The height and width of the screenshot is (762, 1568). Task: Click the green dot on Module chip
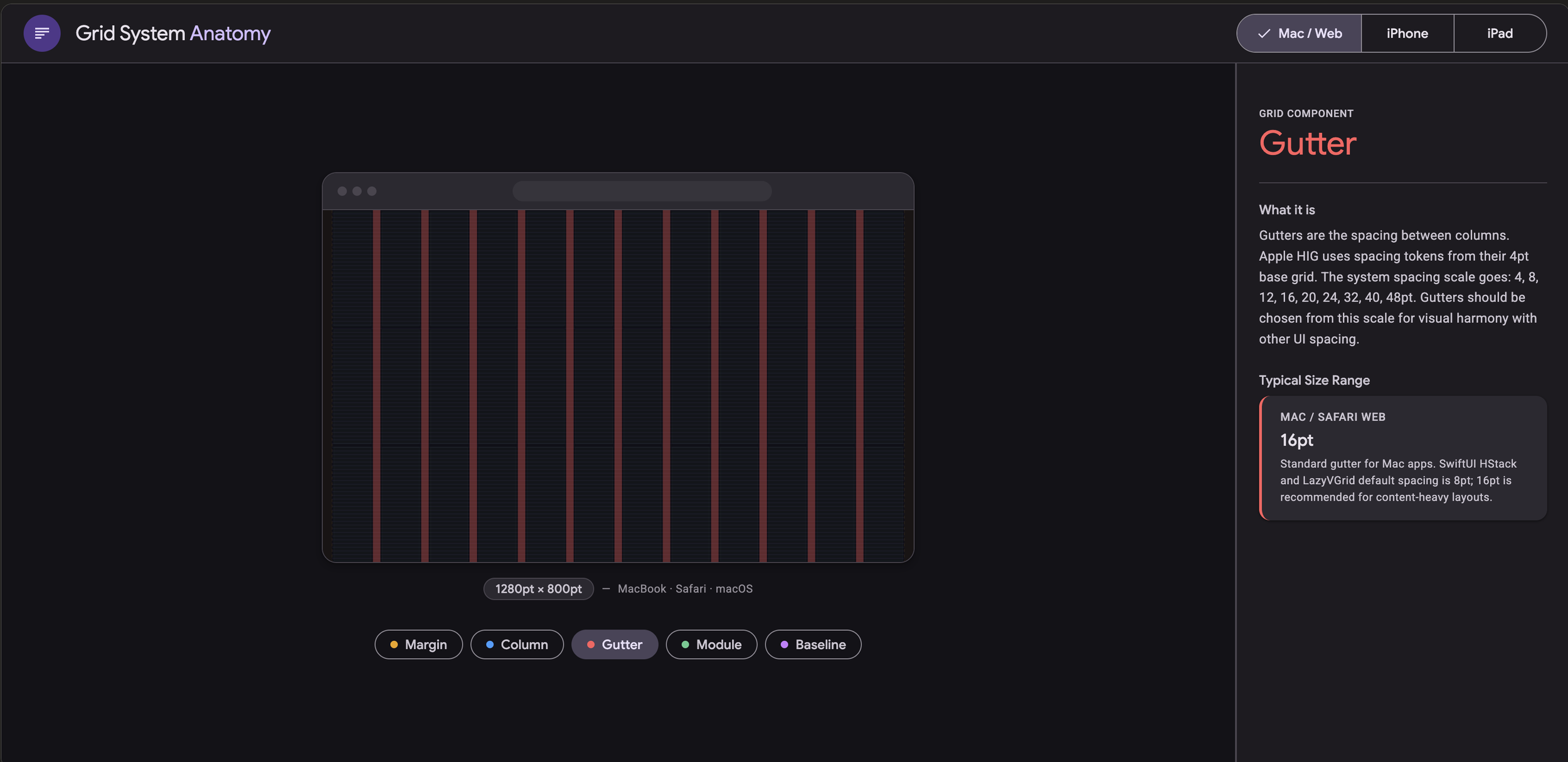[685, 644]
